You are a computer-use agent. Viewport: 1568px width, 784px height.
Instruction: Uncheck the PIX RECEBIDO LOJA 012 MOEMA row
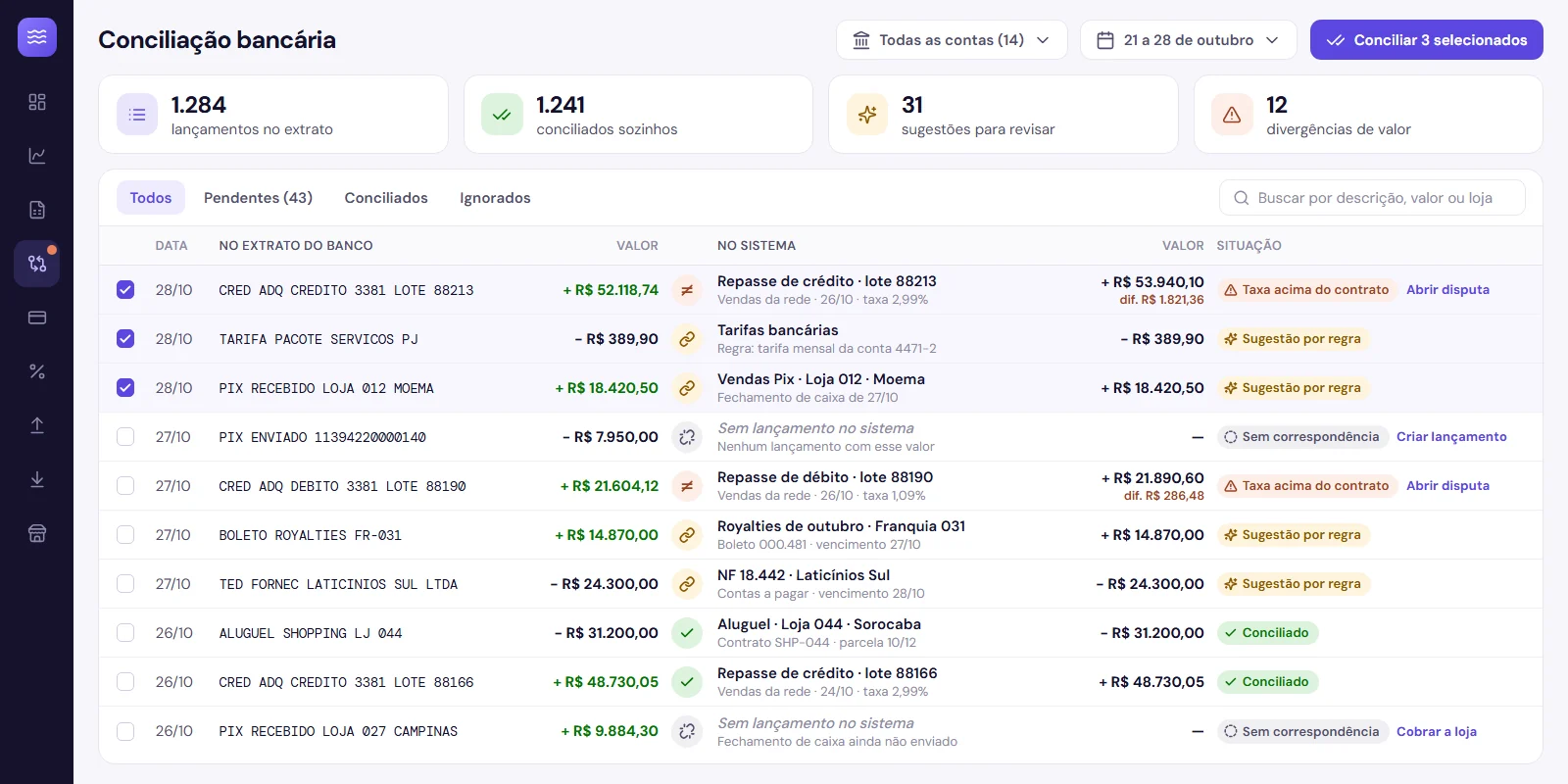click(x=125, y=388)
